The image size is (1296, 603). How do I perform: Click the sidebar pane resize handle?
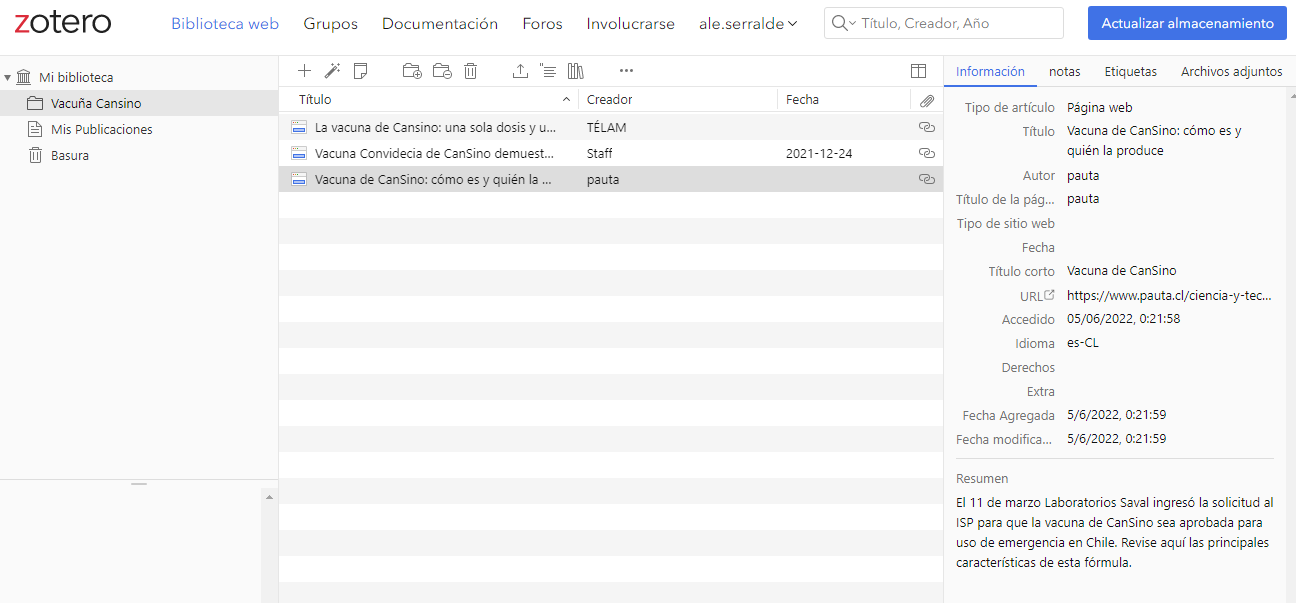[x=139, y=484]
